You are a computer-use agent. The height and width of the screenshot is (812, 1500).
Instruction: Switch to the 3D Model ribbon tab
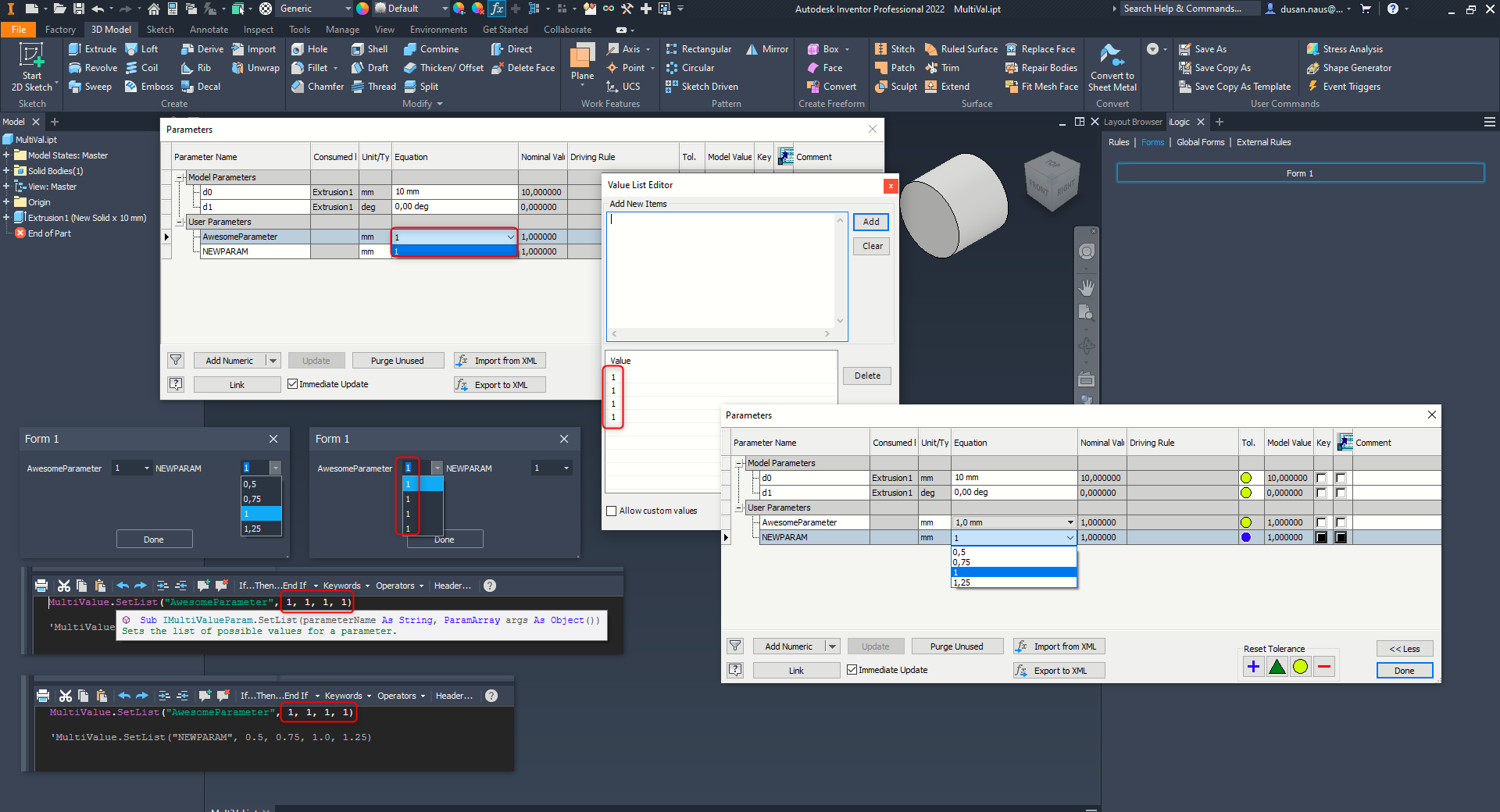coord(111,29)
